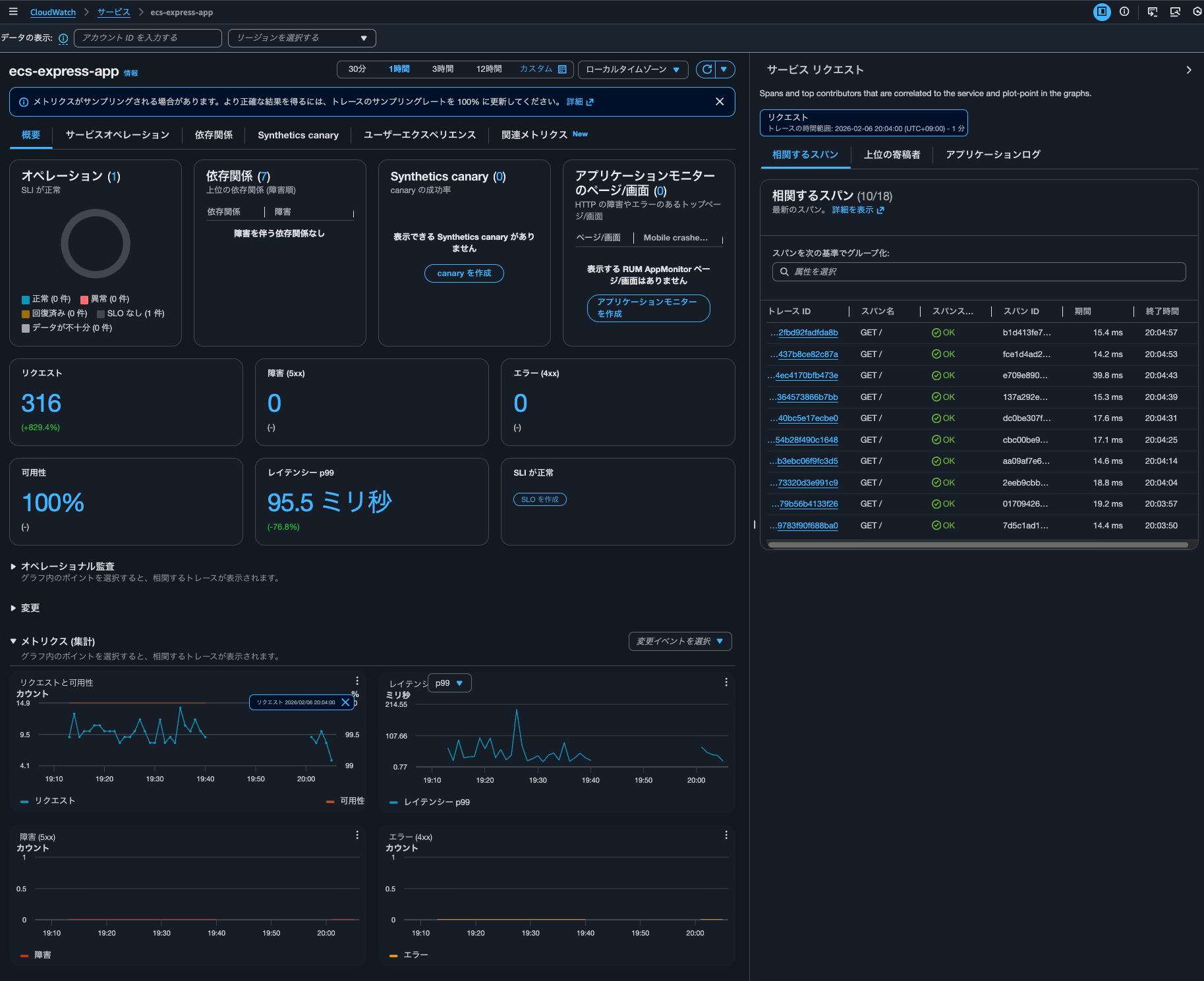The image size is (1204, 981).
Task: Switch to the 上位の寄稿者 tab
Action: coord(892,155)
